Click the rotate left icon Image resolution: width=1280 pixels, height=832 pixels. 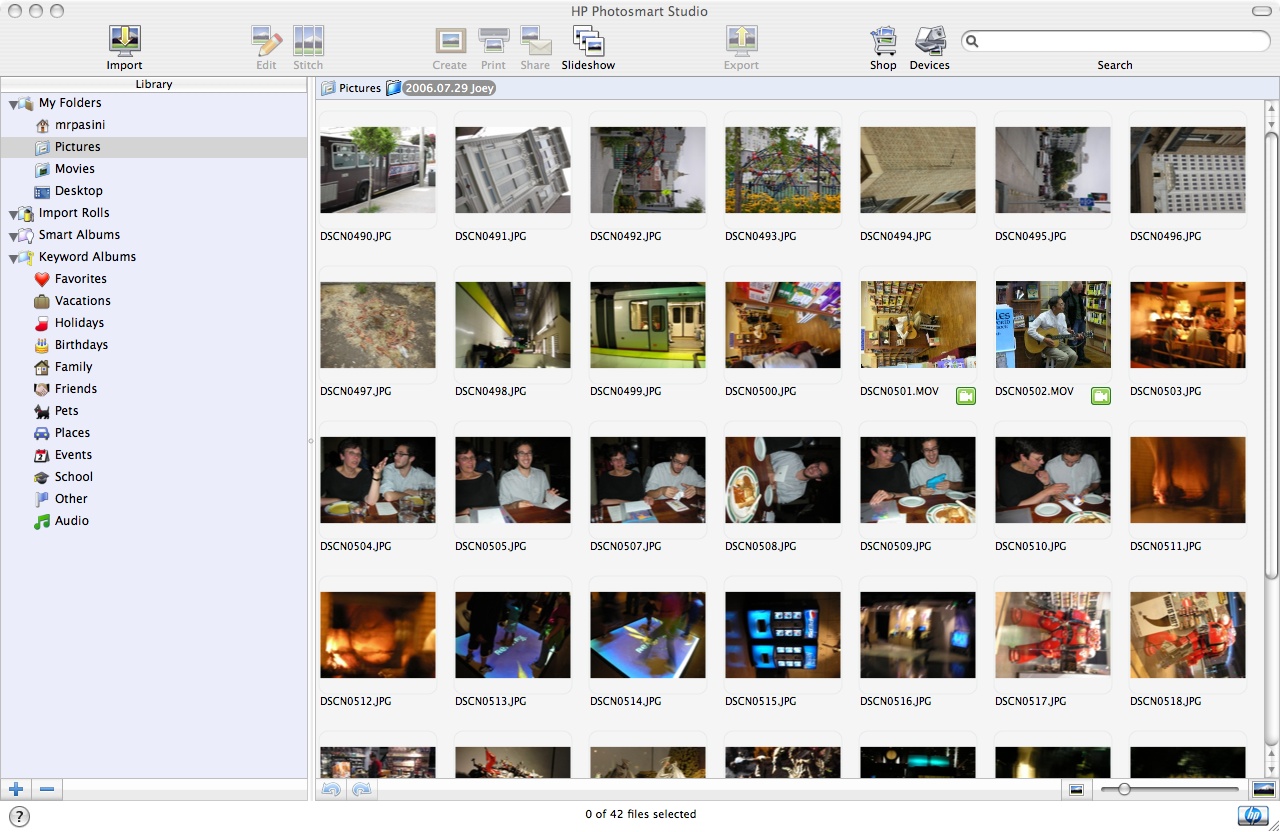331,790
